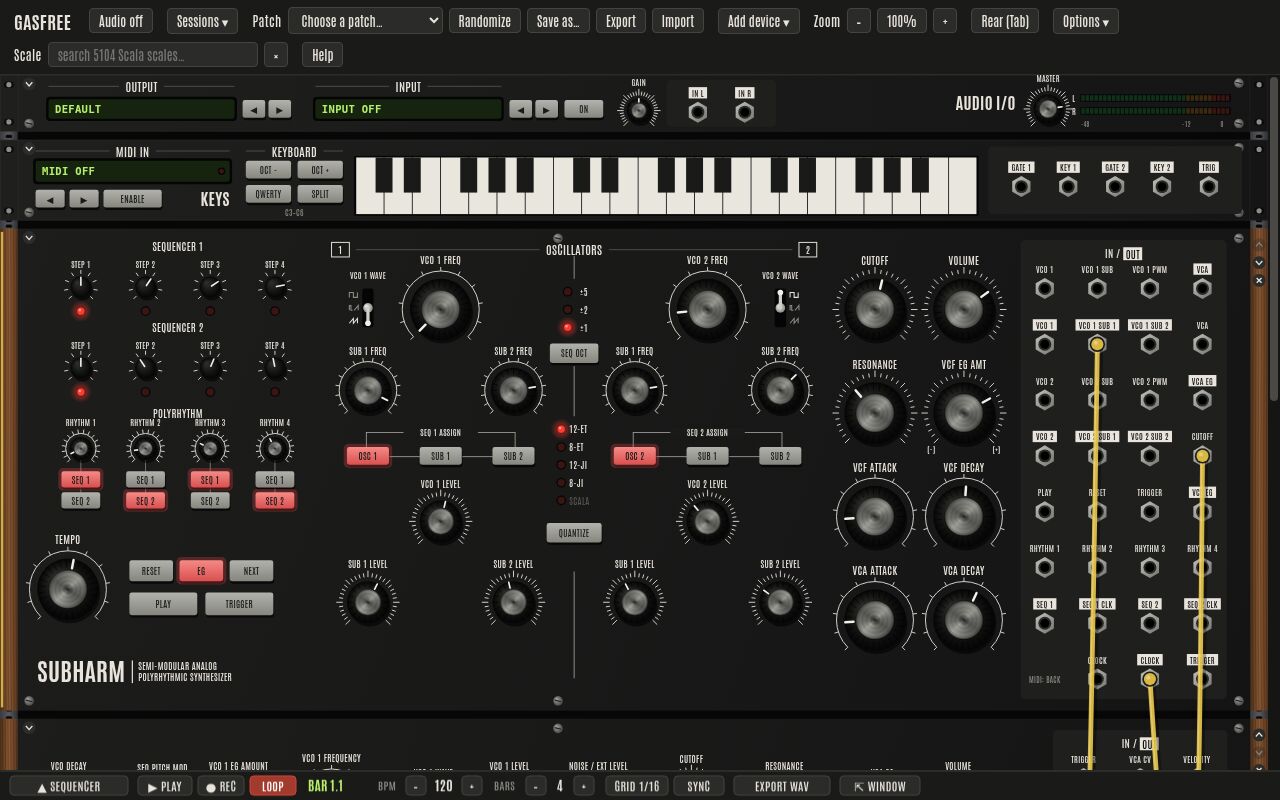Clear the Scala scale search with ×

point(277,55)
